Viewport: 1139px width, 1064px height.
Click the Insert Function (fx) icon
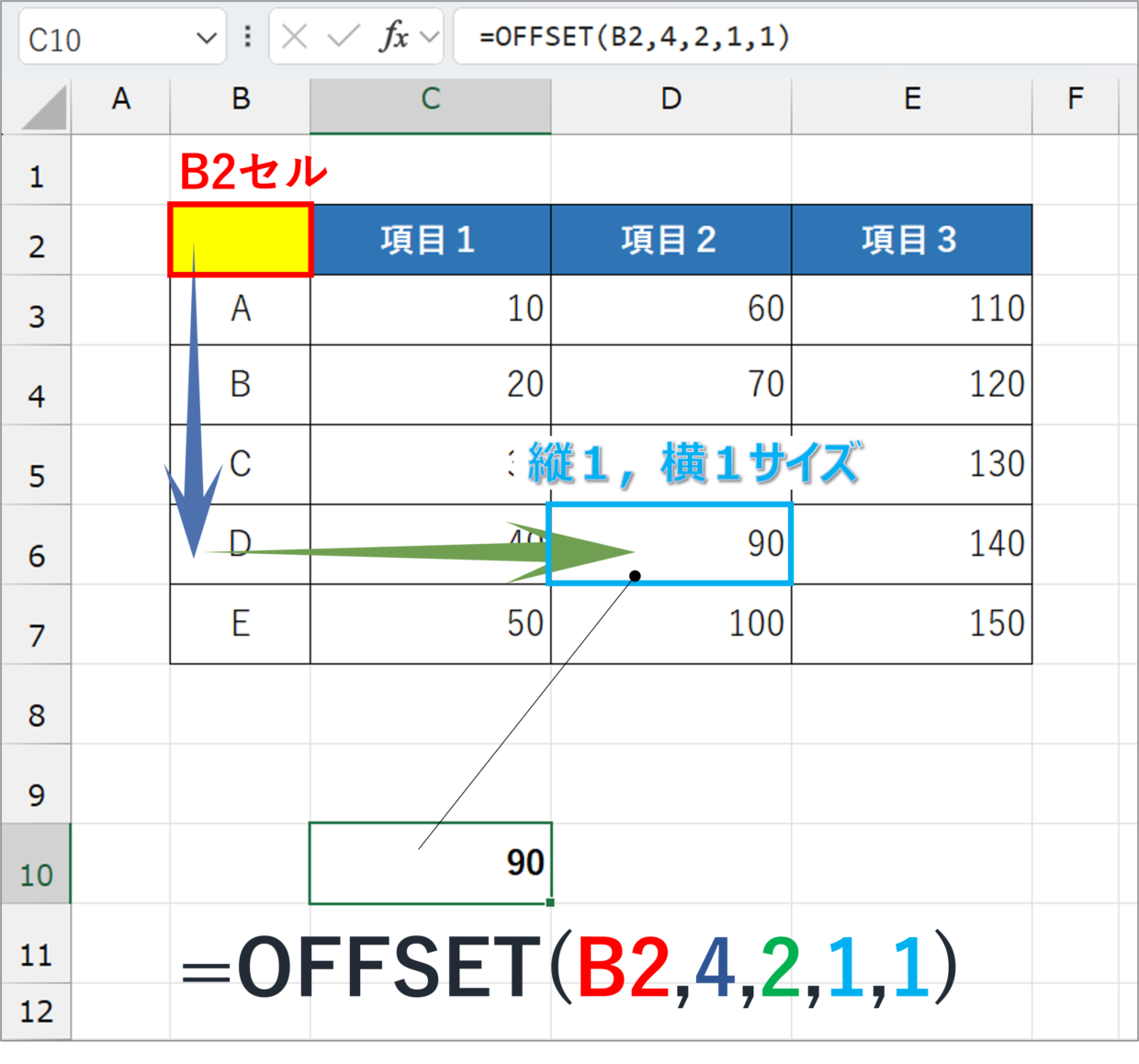click(x=395, y=38)
